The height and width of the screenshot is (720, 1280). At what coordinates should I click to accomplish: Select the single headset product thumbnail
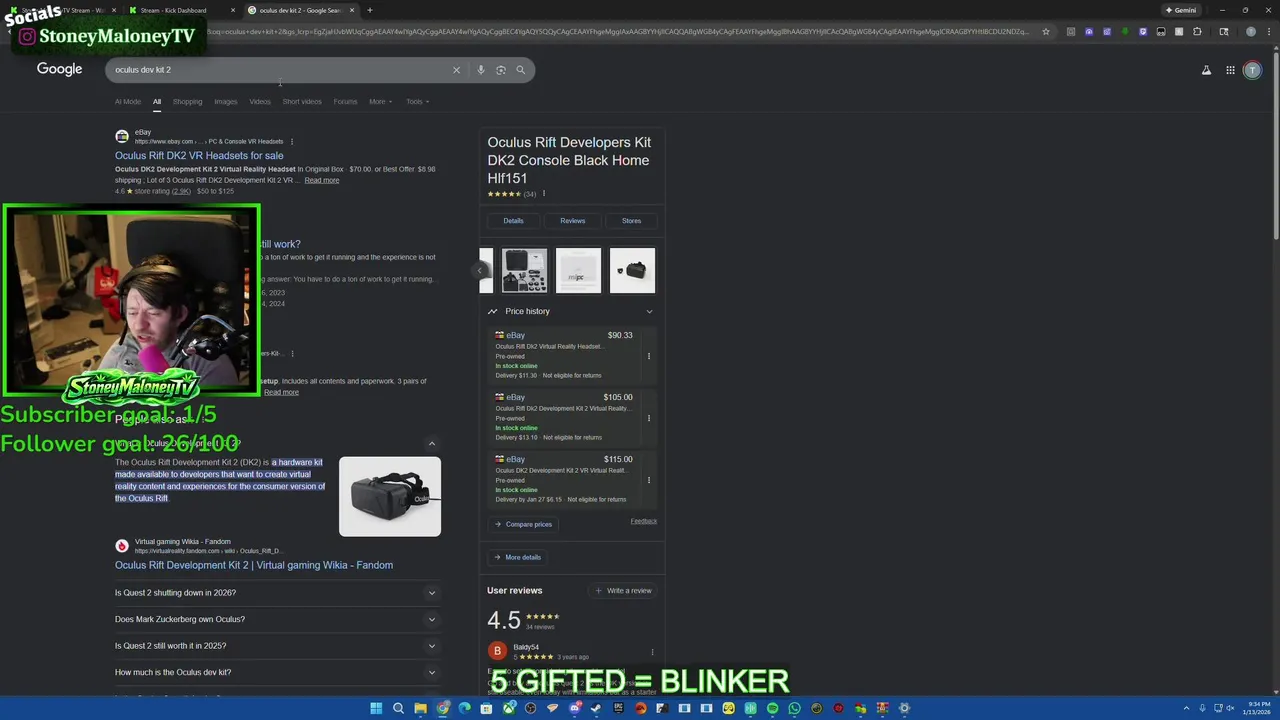[x=632, y=271]
